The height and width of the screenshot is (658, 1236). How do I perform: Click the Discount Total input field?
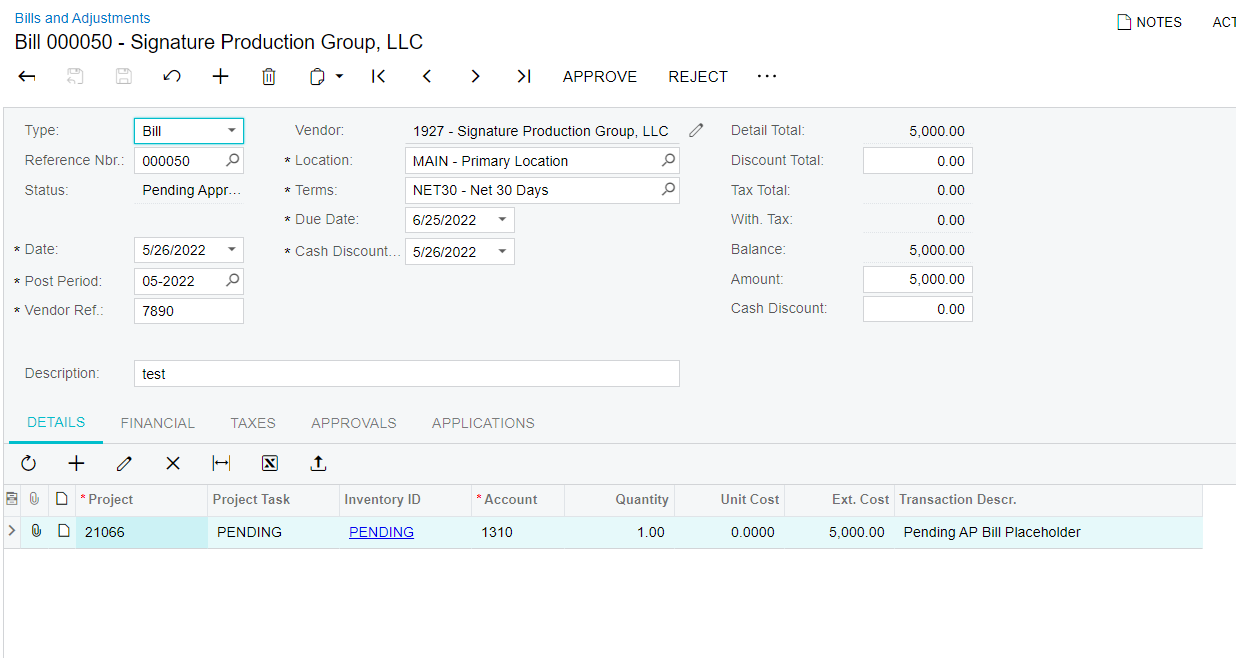click(918, 161)
